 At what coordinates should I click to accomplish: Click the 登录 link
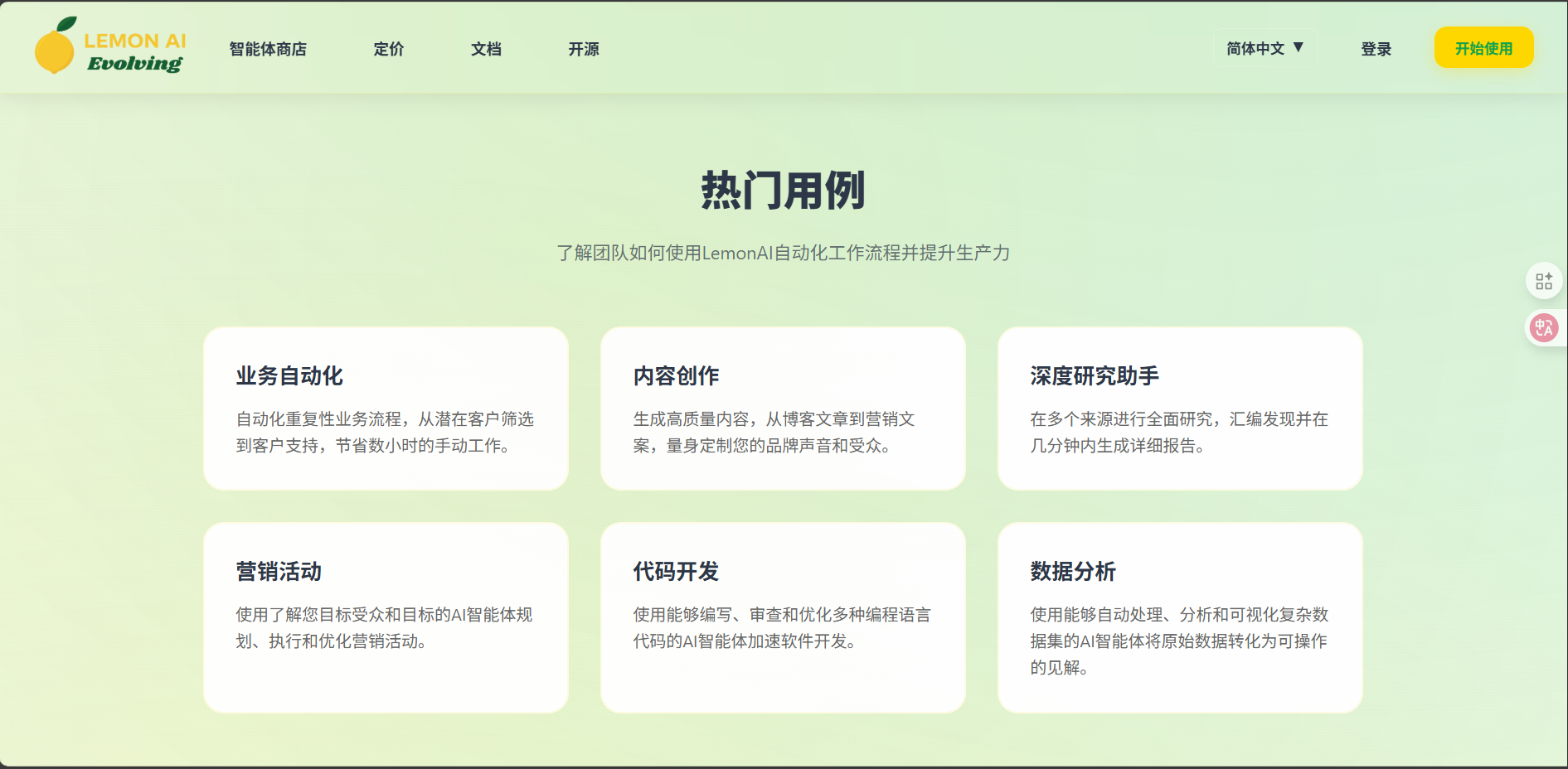1376,49
